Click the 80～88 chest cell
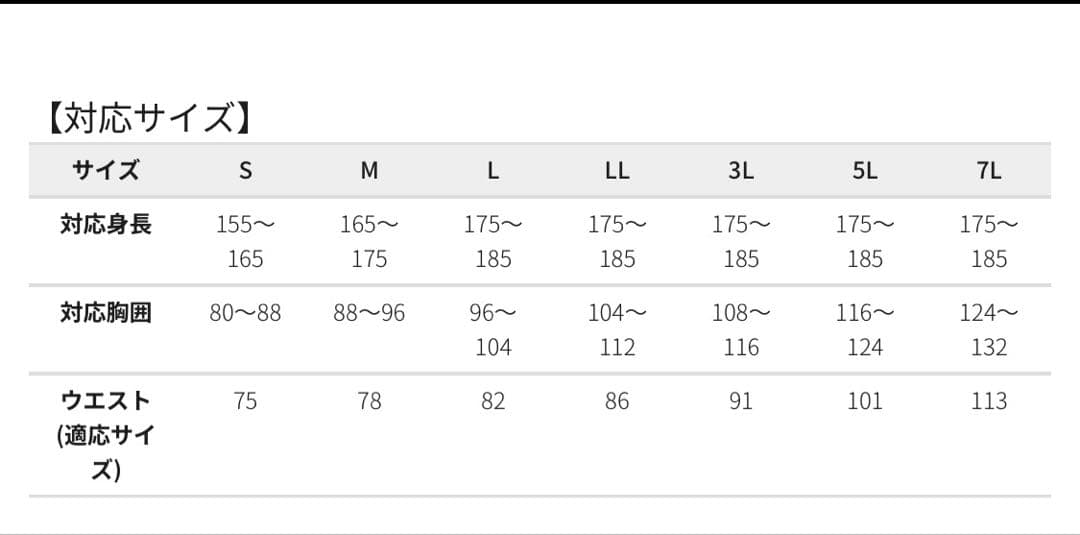1080x535 pixels. click(245, 313)
